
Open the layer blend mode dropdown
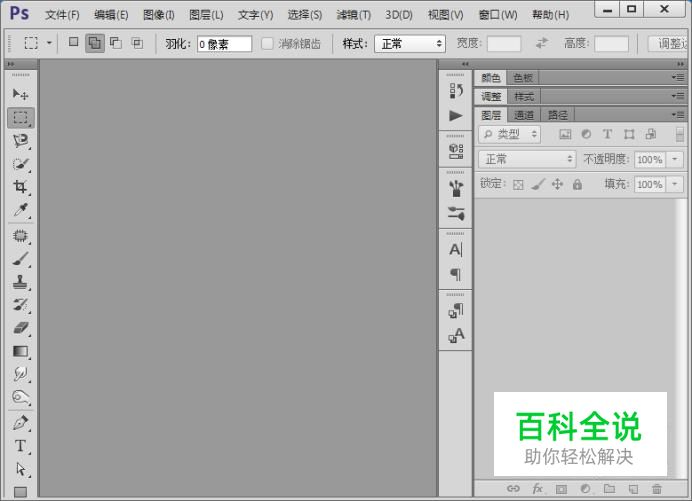click(527, 159)
